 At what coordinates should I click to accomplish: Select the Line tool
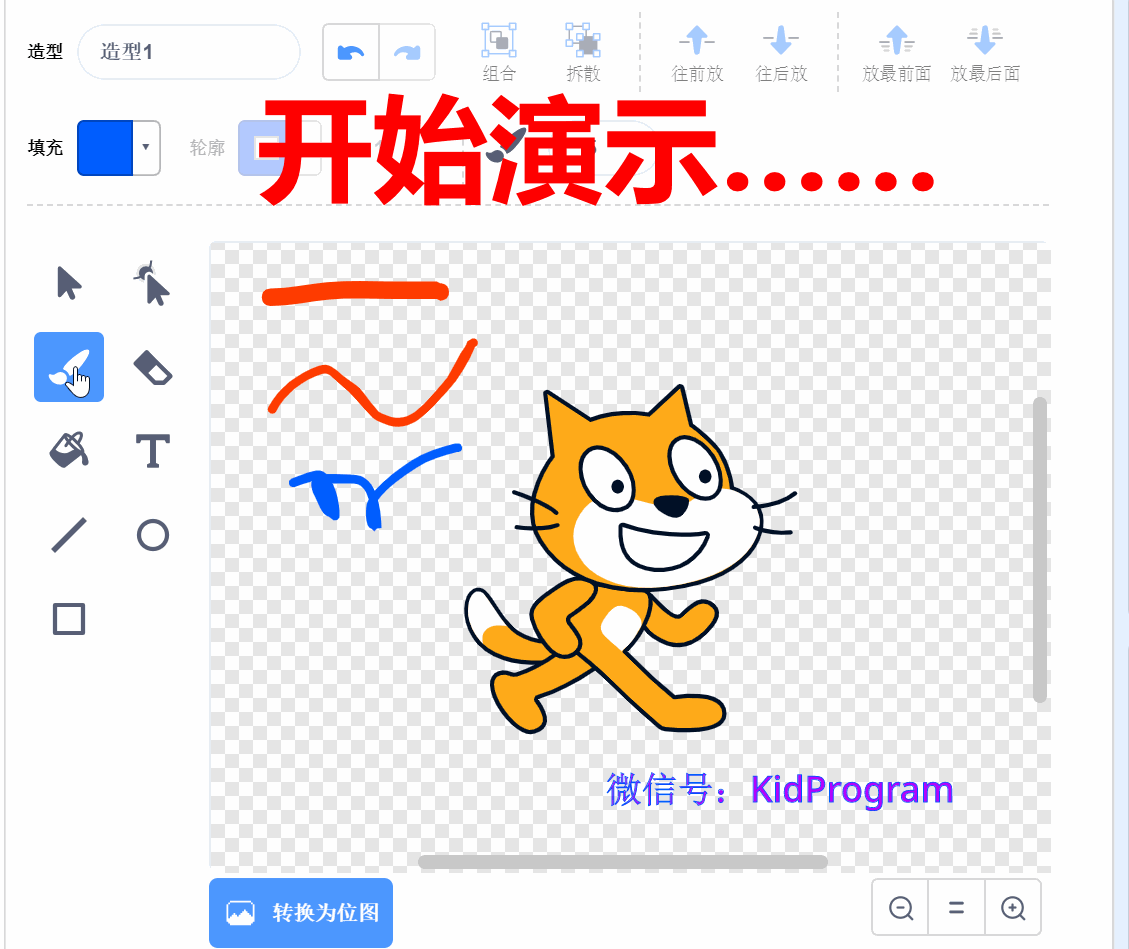point(69,535)
